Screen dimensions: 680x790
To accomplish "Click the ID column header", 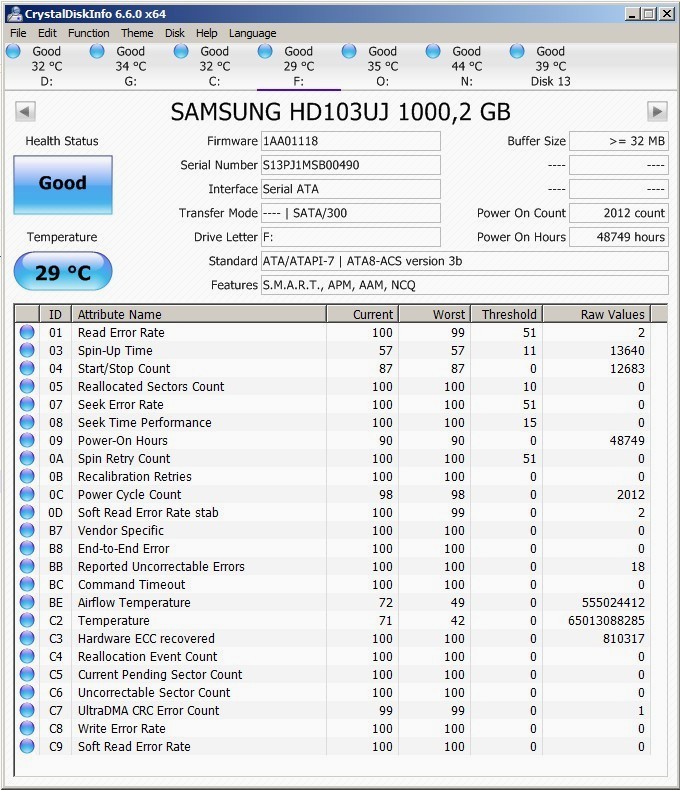I will pos(55,314).
